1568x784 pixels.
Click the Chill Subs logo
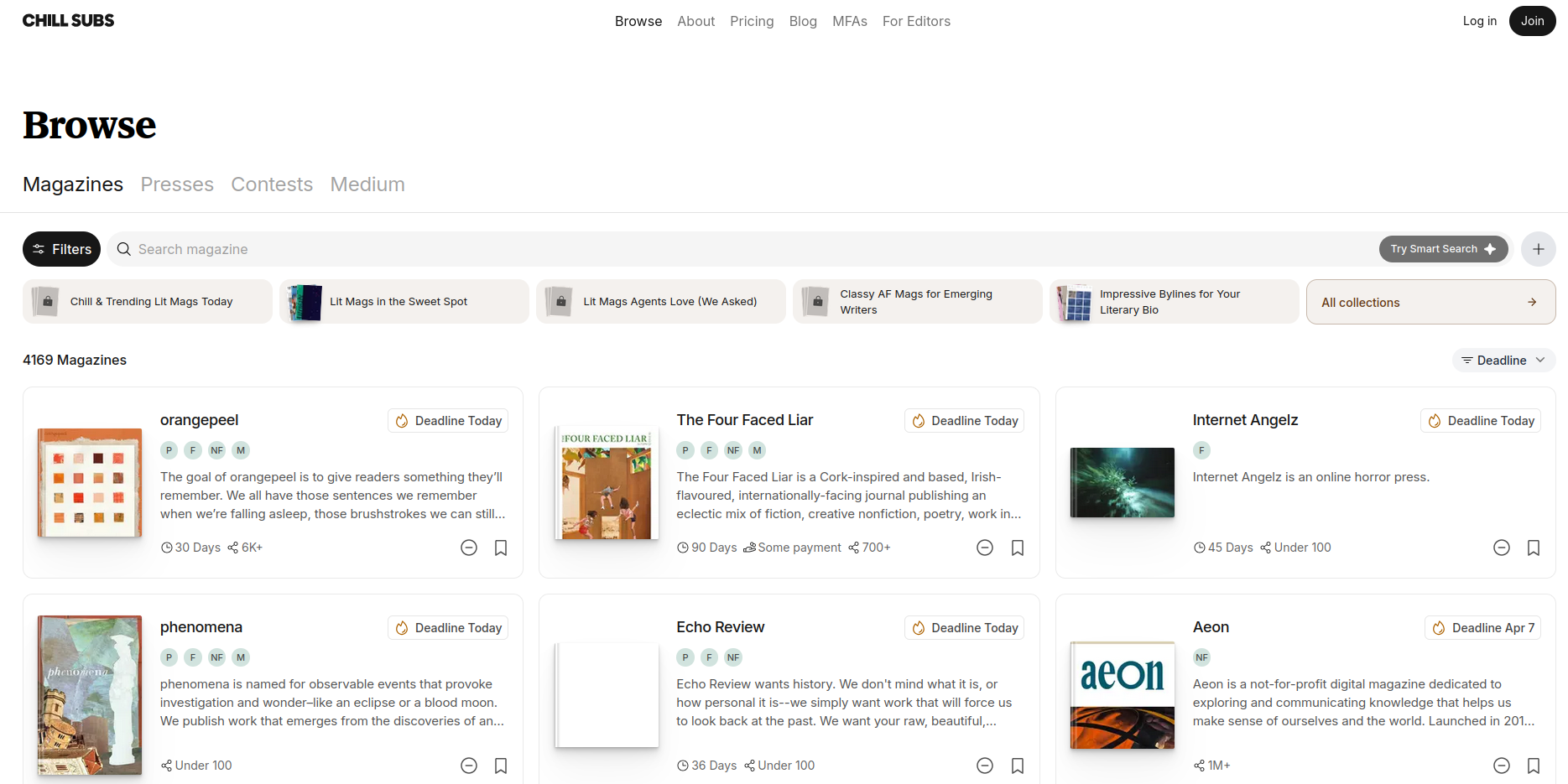tap(68, 21)
